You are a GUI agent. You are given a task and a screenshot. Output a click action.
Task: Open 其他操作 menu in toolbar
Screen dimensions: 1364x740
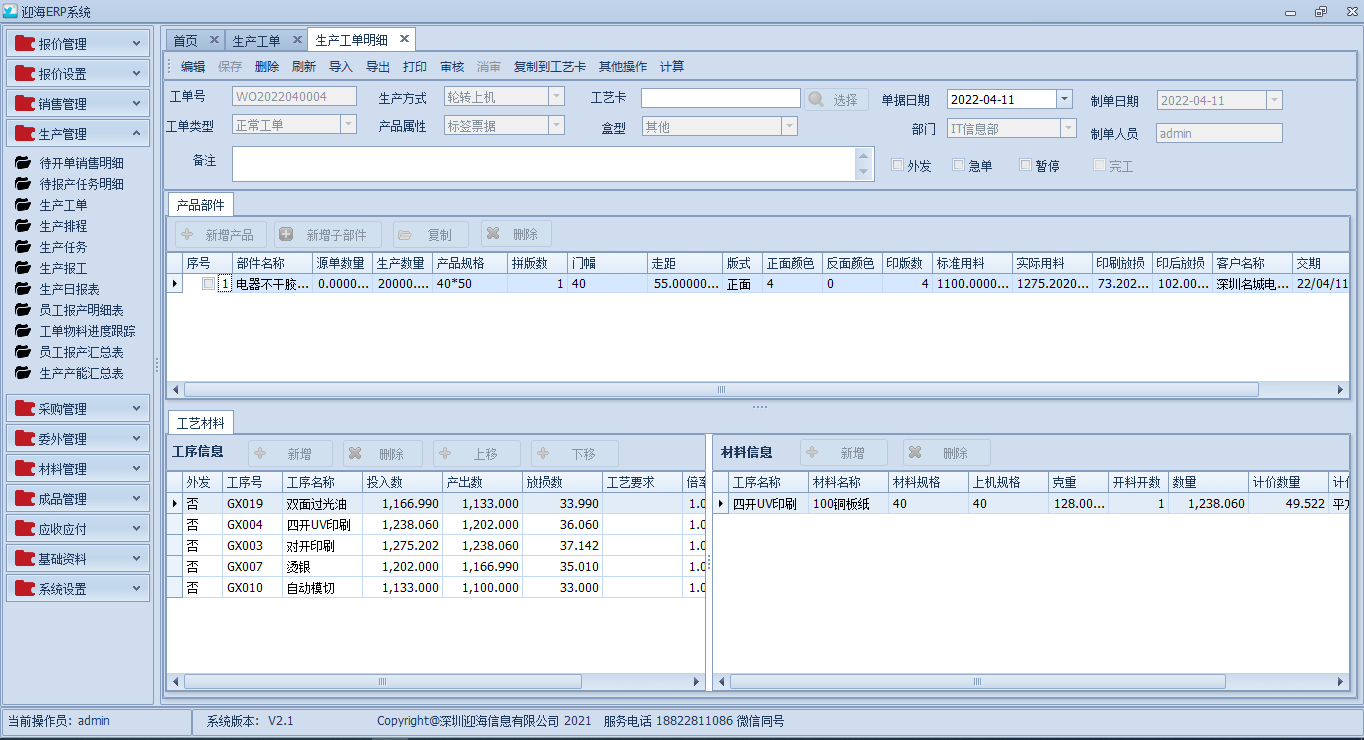(623, 67)
